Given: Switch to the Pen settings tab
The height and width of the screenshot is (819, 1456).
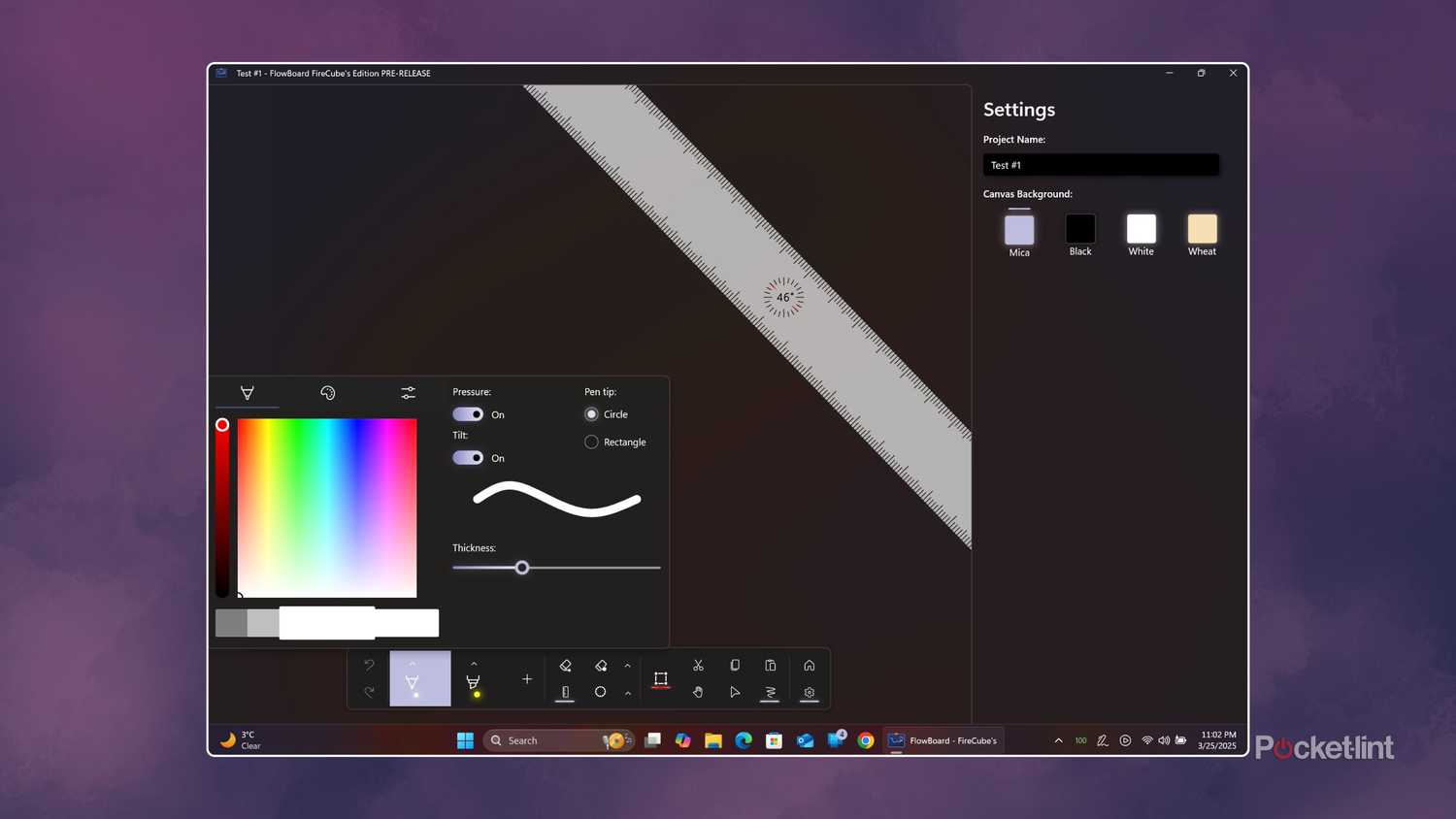Looking at the screenshot, I should click(x=247, y=392).
